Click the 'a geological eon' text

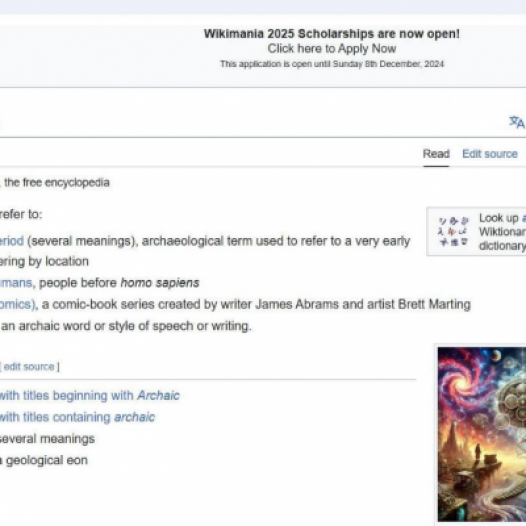44,460
